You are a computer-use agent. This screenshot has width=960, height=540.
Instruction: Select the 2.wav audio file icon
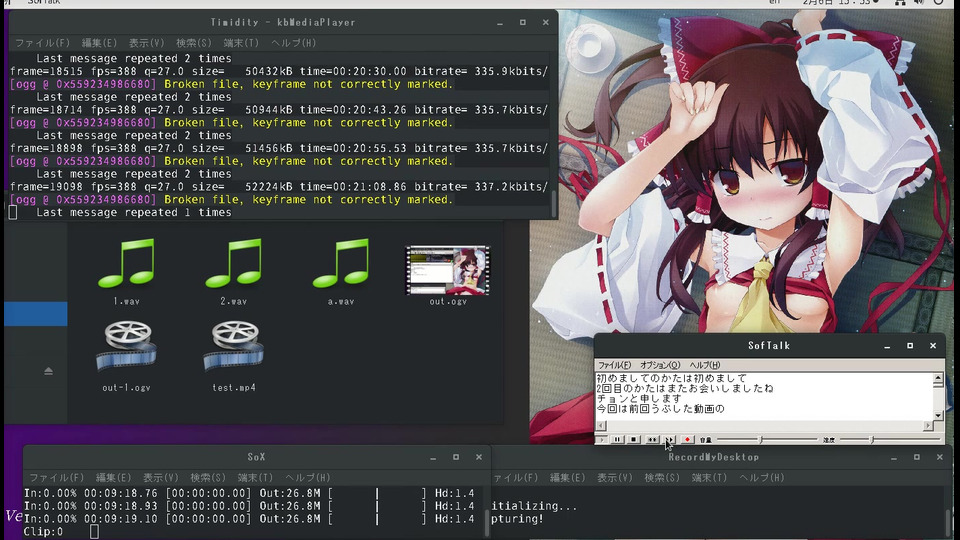click(x=234, y=264)
